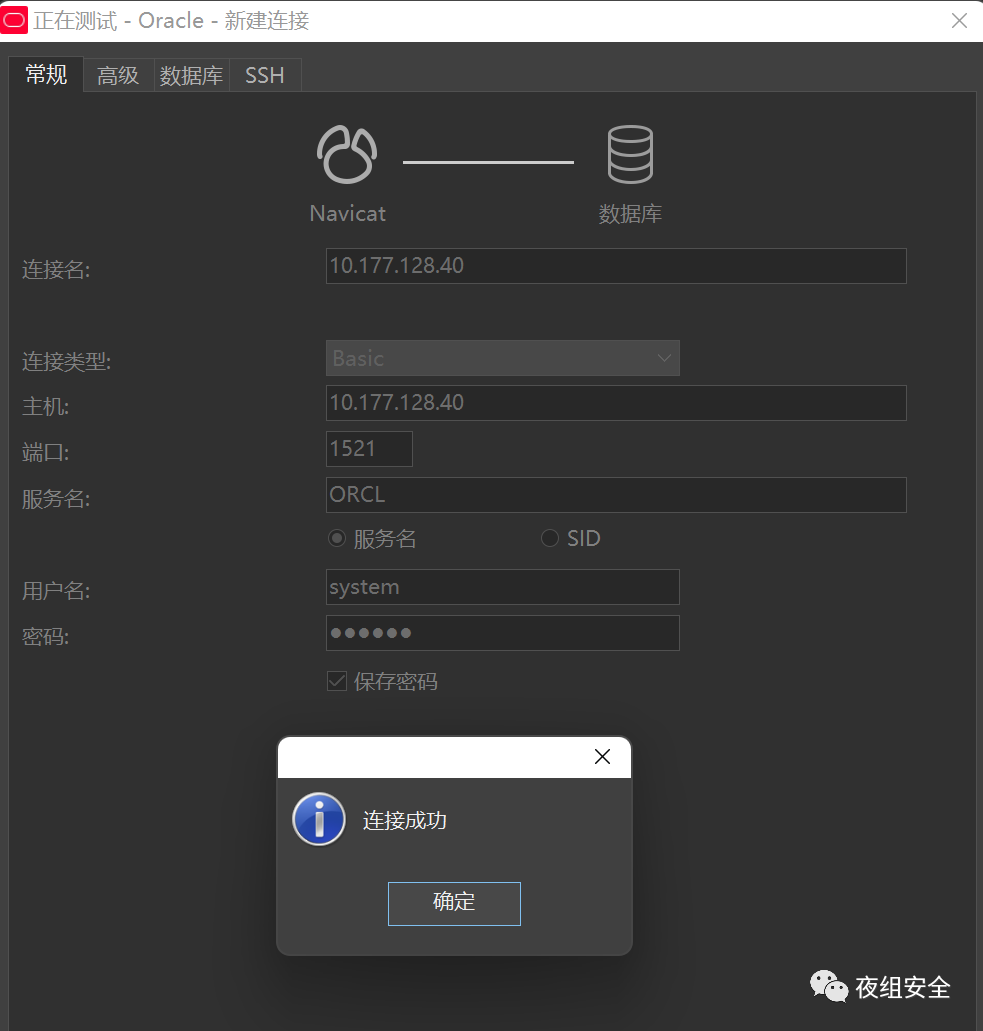Close the 连接成功 message dialog

[x=602, y=757]
